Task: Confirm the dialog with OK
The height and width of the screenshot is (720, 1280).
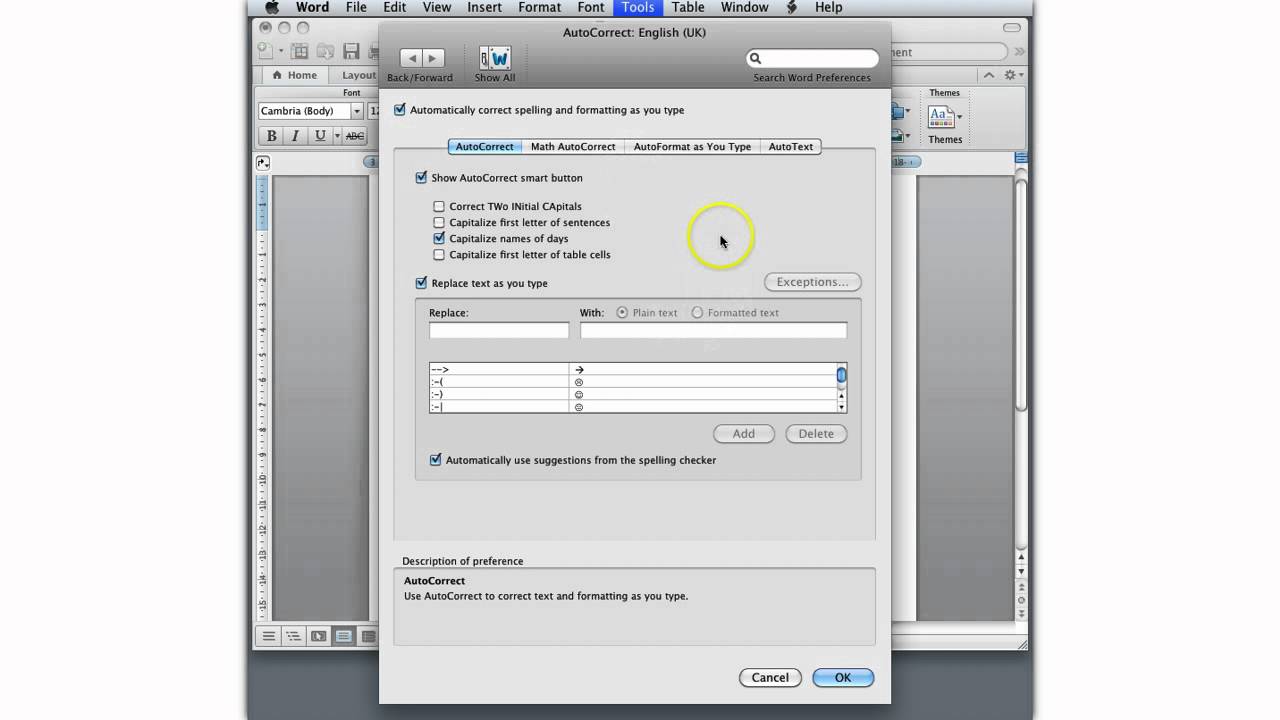Action: [843, 677]
